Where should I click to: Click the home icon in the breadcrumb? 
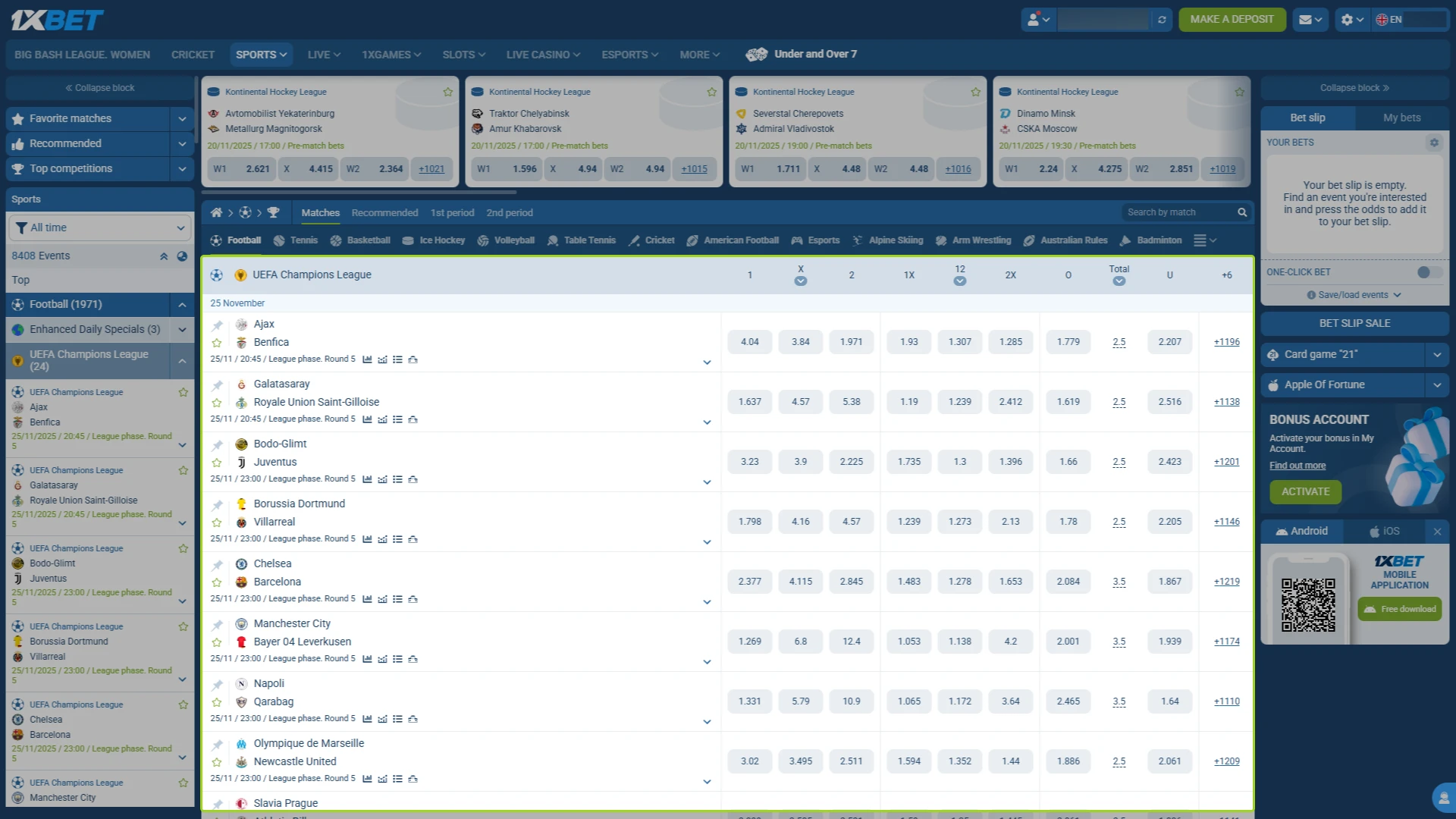coord(216,213)
